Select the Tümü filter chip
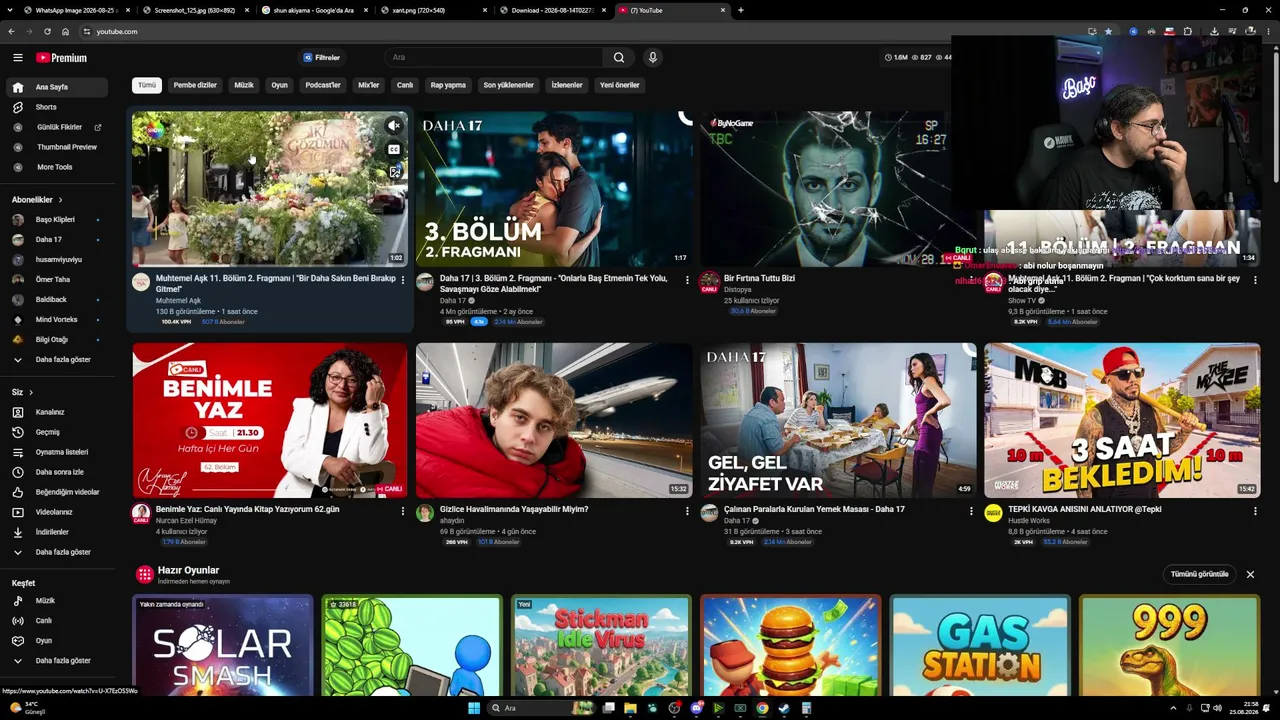Screen dimensions: 1280x720 click(x=147, y=85)
